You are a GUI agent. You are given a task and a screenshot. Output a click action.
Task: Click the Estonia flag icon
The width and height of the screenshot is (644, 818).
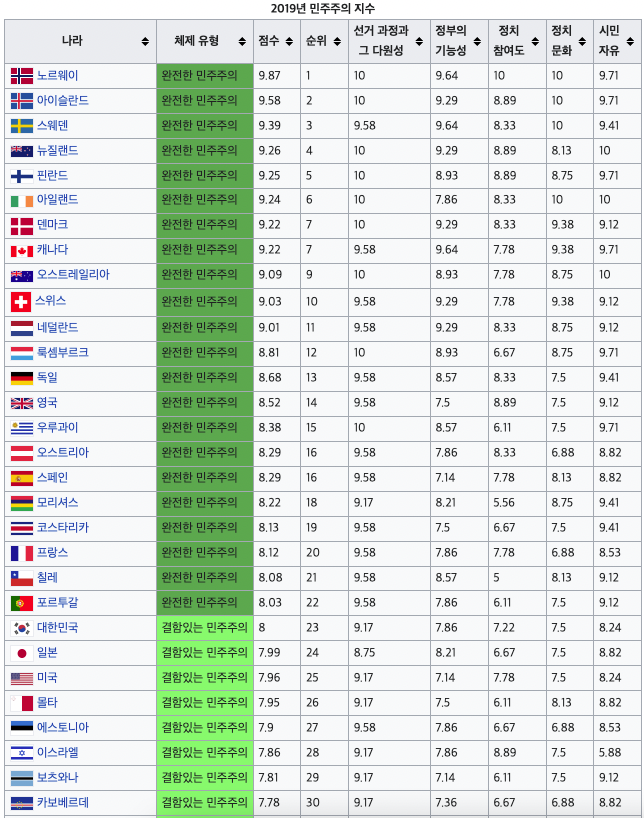coord(21,729)
